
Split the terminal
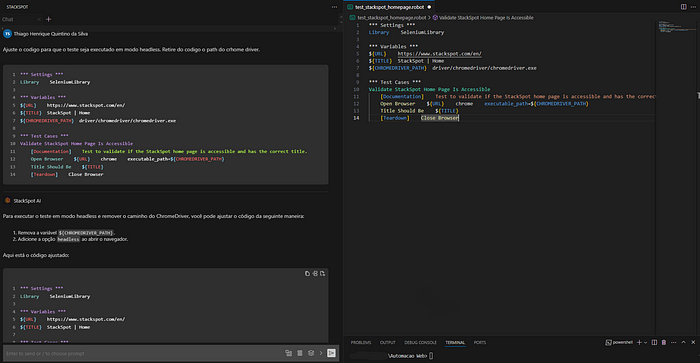654,342
